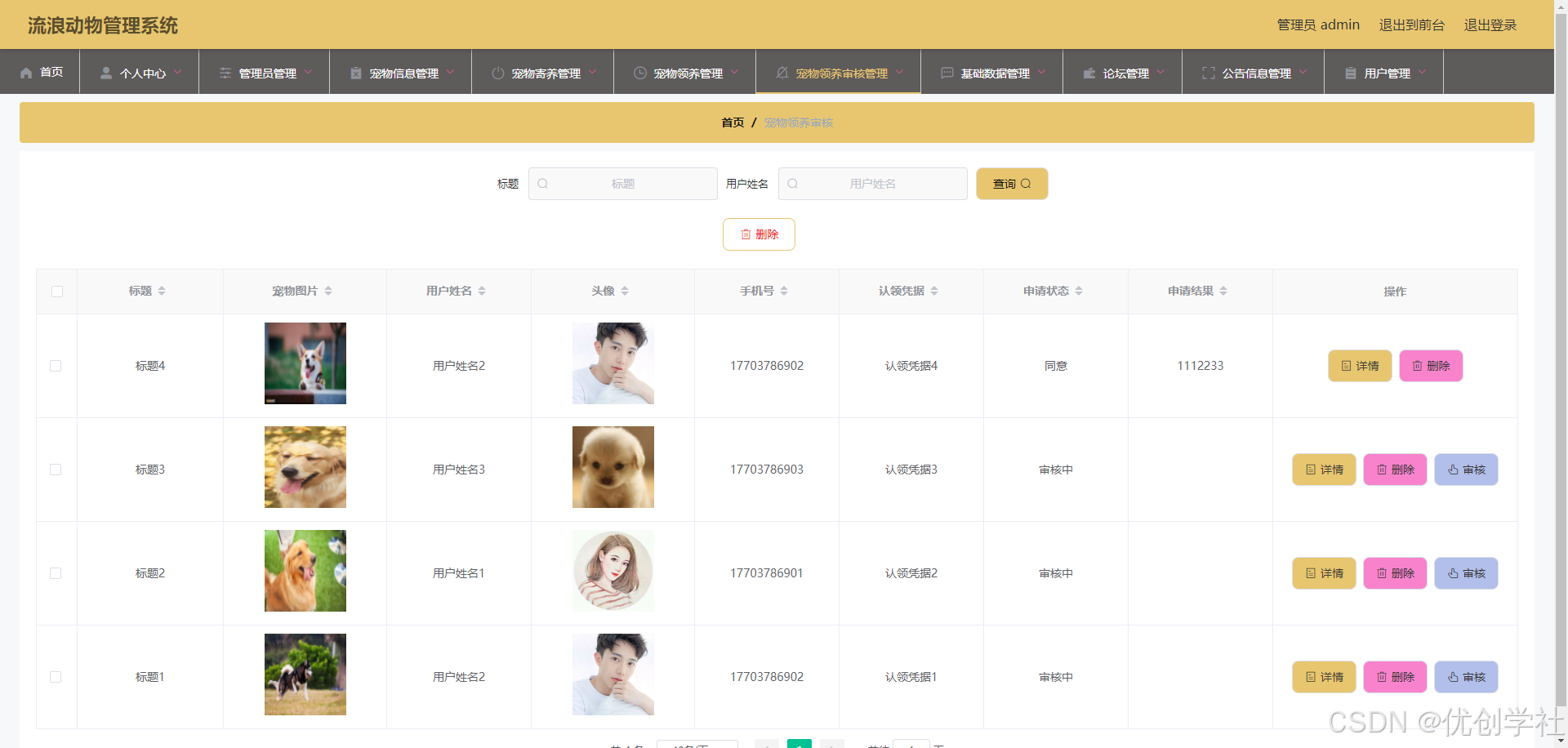Open the 宠物信息管理 menu label
This screenshot has height=748, width=1568.
(404, 73)
